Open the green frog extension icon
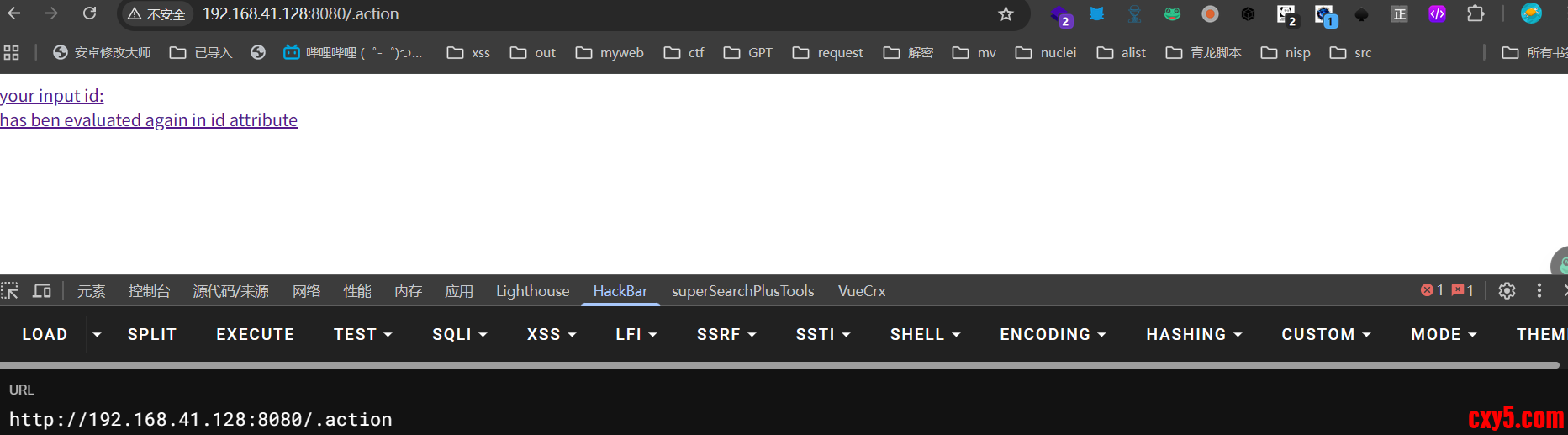Screen dimensions: 1568x435 click(1172, 13)
